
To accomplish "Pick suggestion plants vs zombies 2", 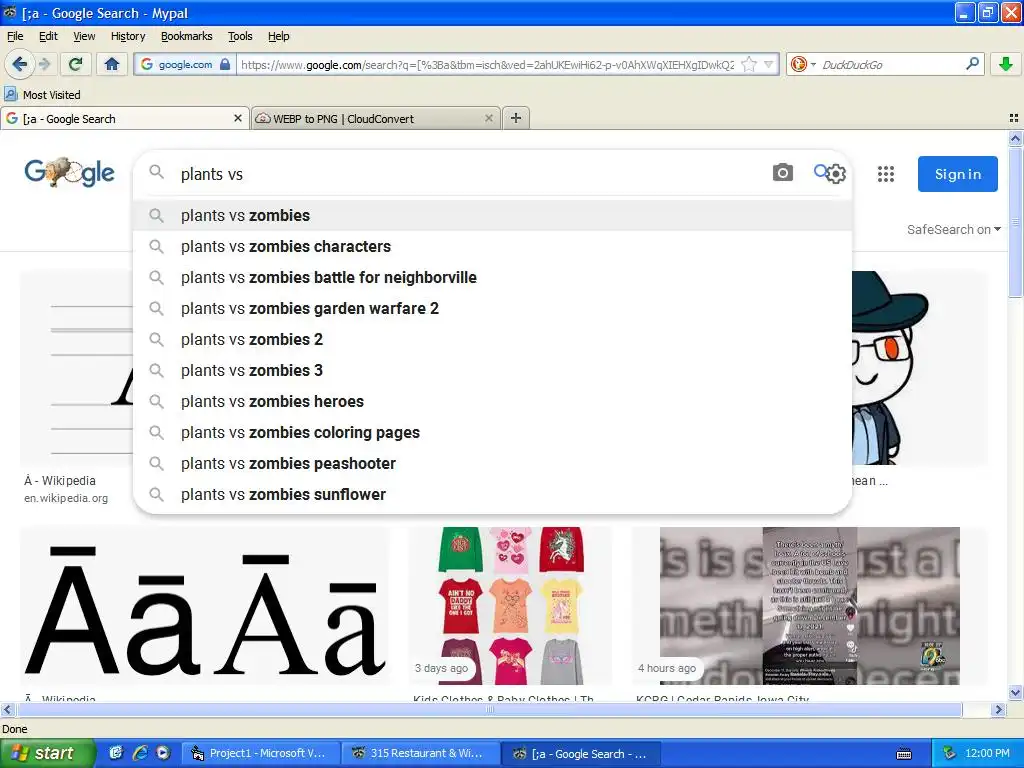I will [492, 340].
